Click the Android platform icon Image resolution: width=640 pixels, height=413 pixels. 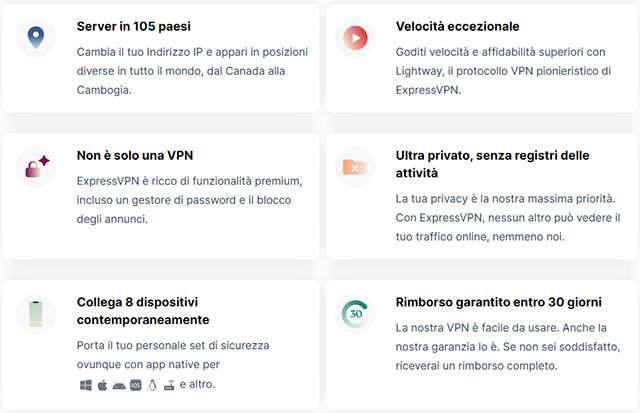click(118, 385)
